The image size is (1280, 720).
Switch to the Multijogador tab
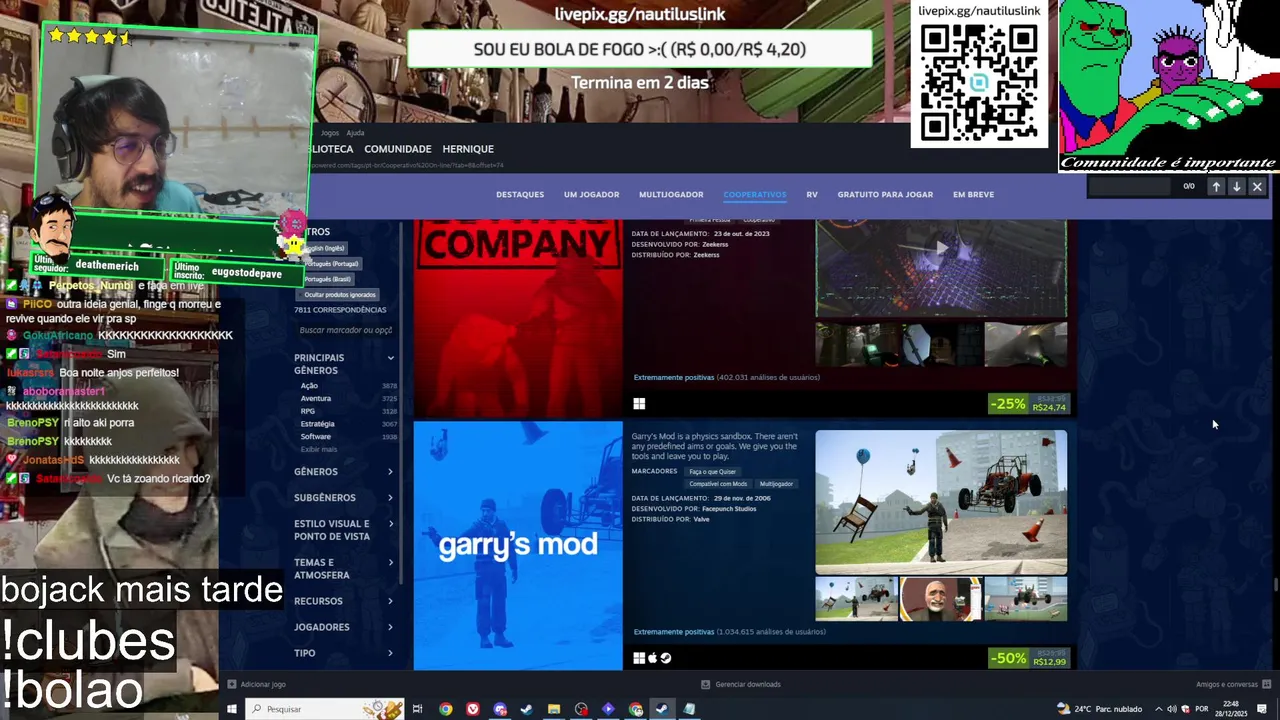click(x=671, y=194)
